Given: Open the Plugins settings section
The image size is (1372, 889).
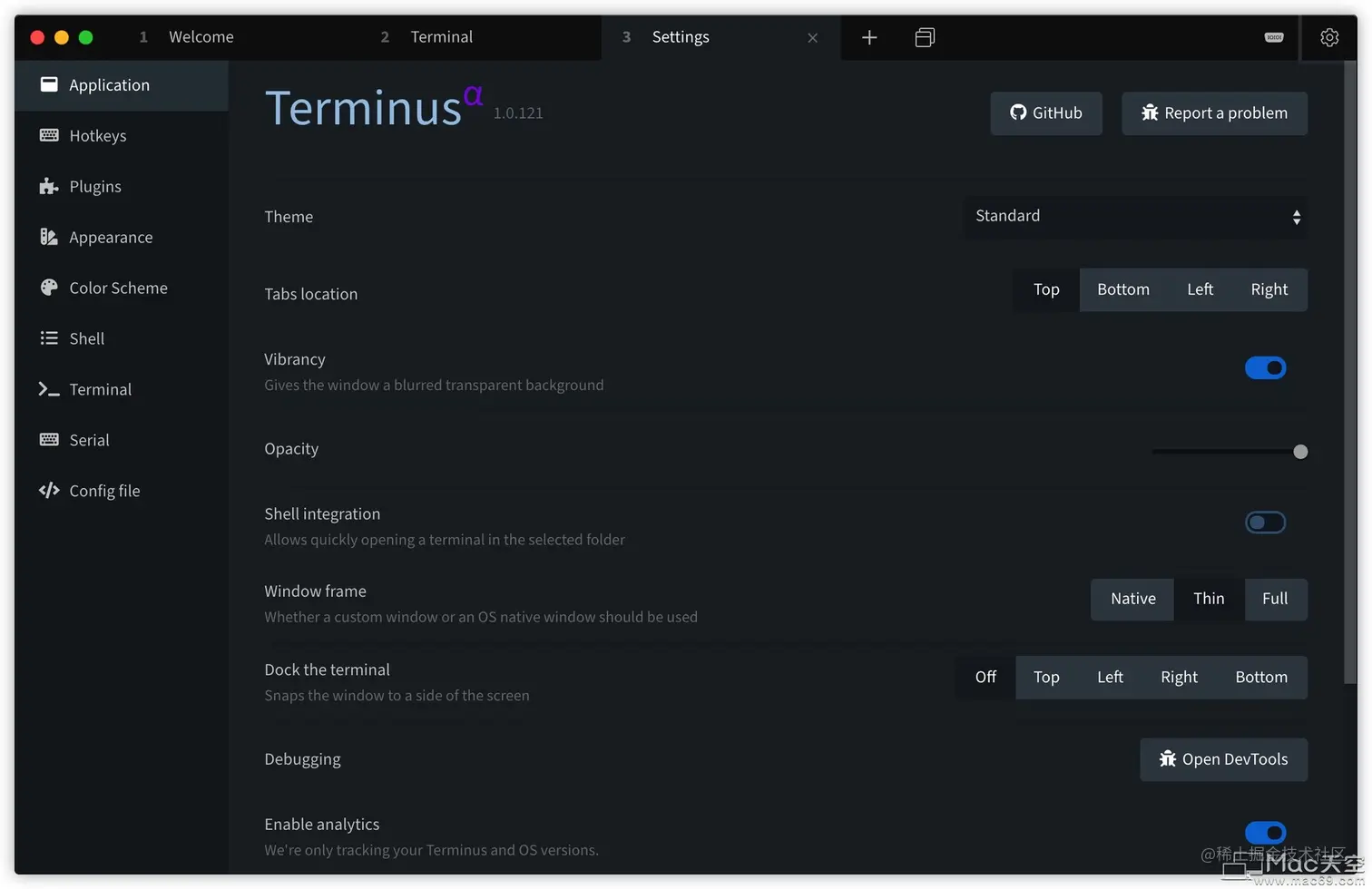Looking at the screenshot, I should [122, 187].
